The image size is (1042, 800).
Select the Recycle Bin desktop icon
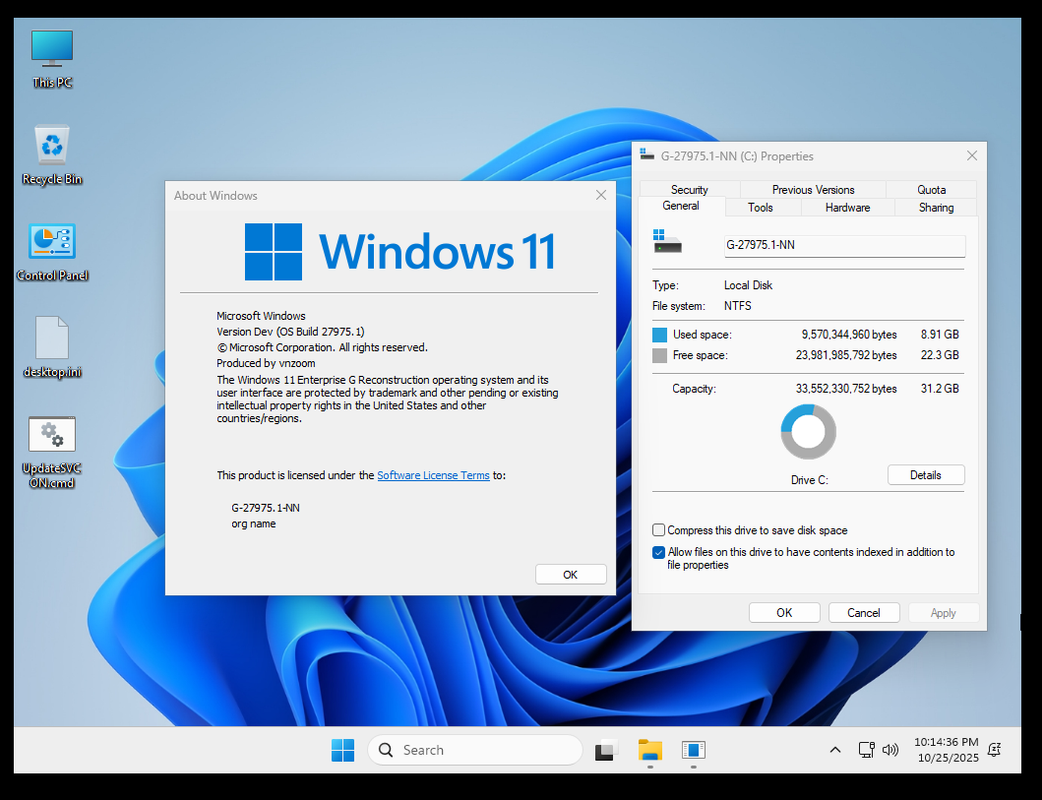click(x=52, y=155)
